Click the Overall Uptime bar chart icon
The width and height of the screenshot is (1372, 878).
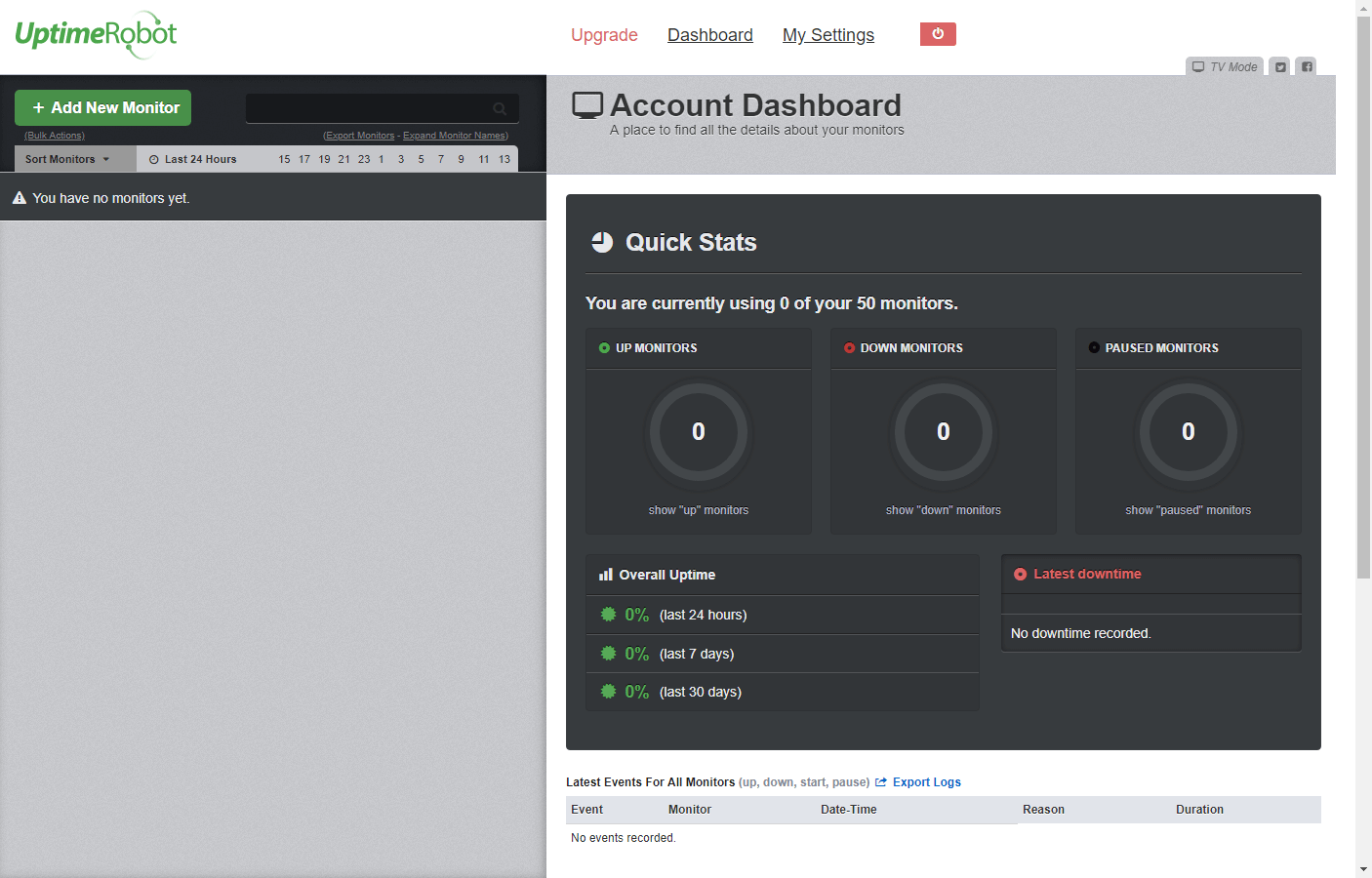point(606,575)
